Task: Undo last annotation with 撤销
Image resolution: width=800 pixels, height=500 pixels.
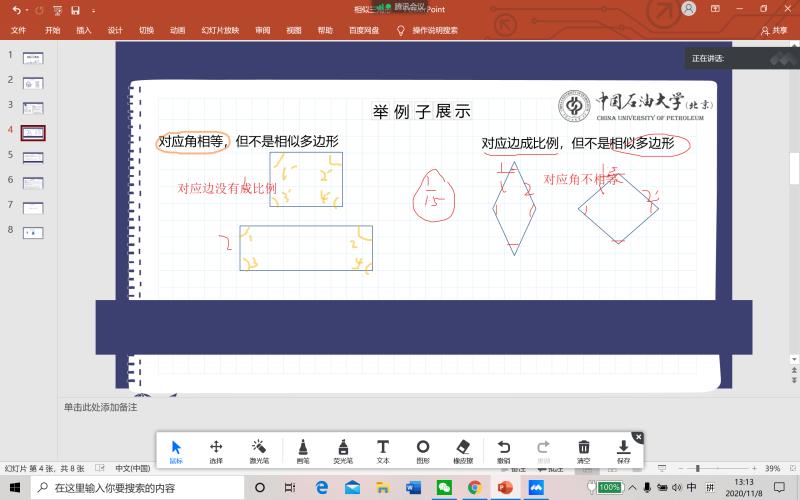Action: pyautogui.click(x=504, y=451)
